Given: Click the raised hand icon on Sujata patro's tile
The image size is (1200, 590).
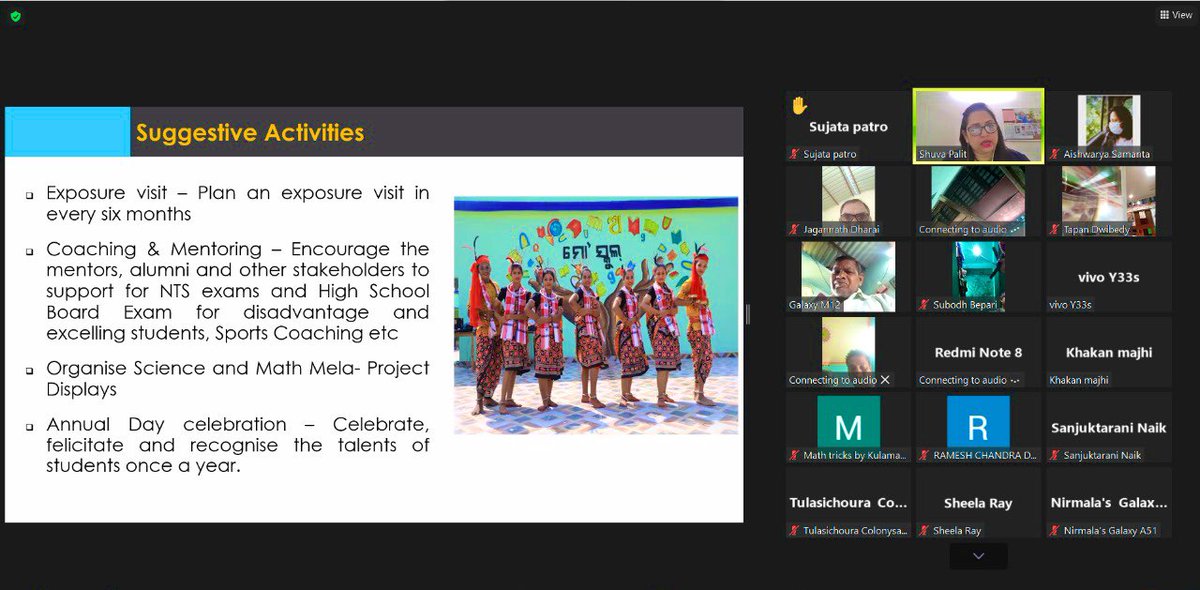Looking at the screenshot, I should coord(798,104).
